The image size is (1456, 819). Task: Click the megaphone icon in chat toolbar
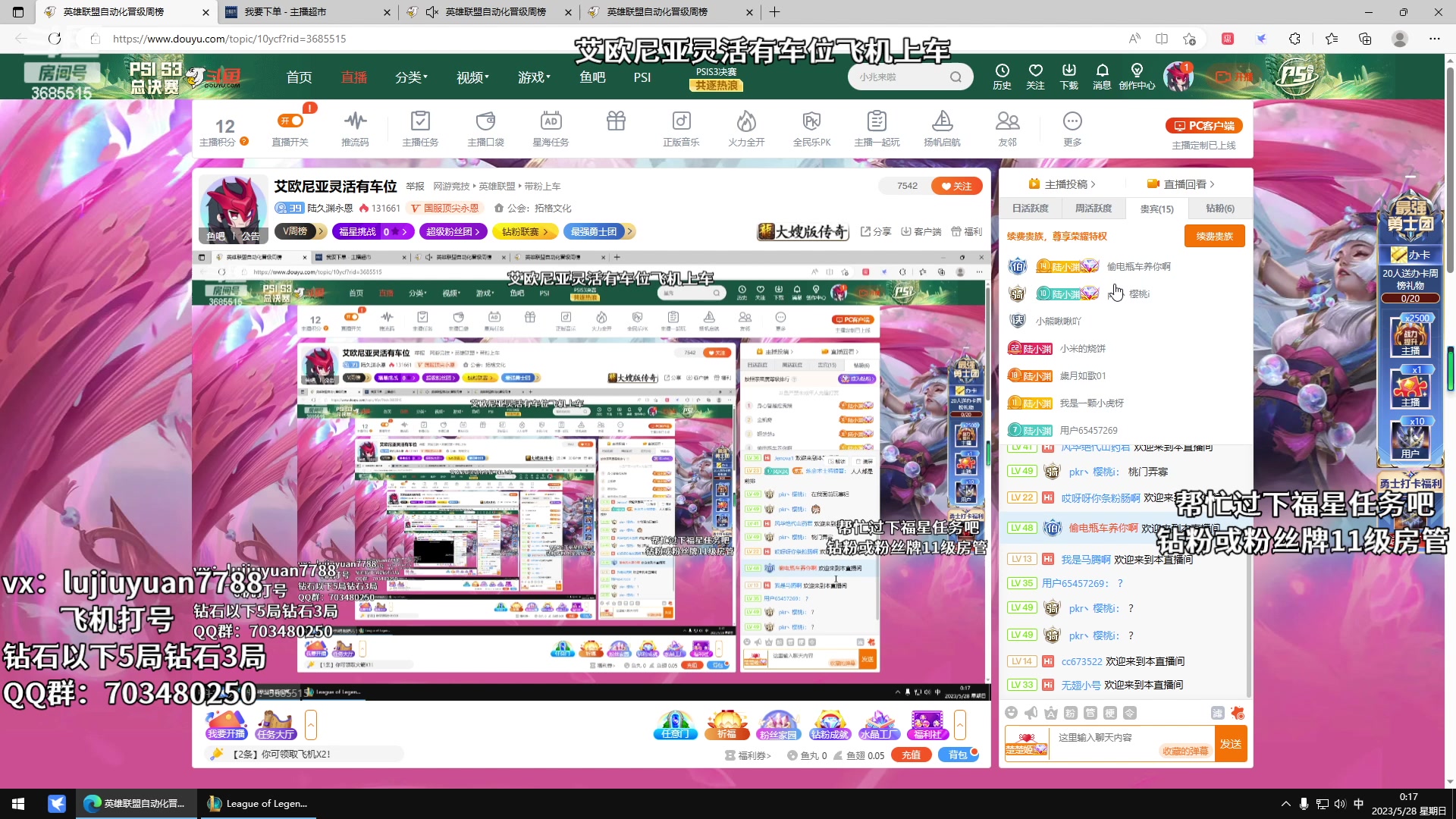[x=1031, y=713]
